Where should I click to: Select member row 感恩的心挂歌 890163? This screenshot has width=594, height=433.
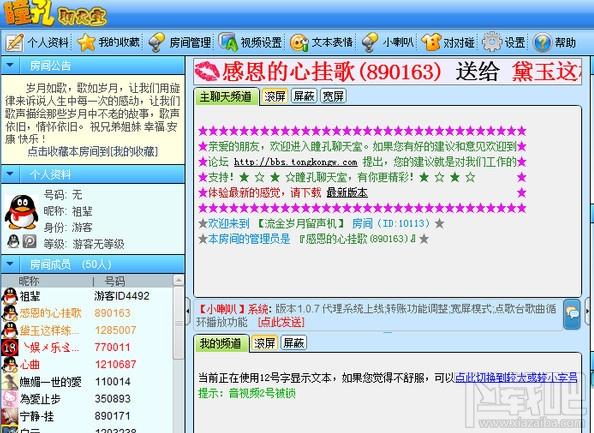pos(87,313)
